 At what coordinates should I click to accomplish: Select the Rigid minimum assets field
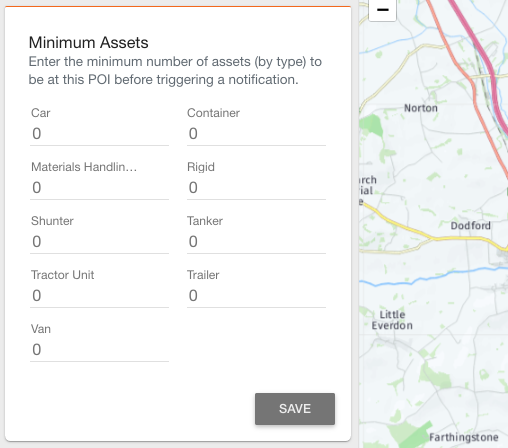(256, 188)
